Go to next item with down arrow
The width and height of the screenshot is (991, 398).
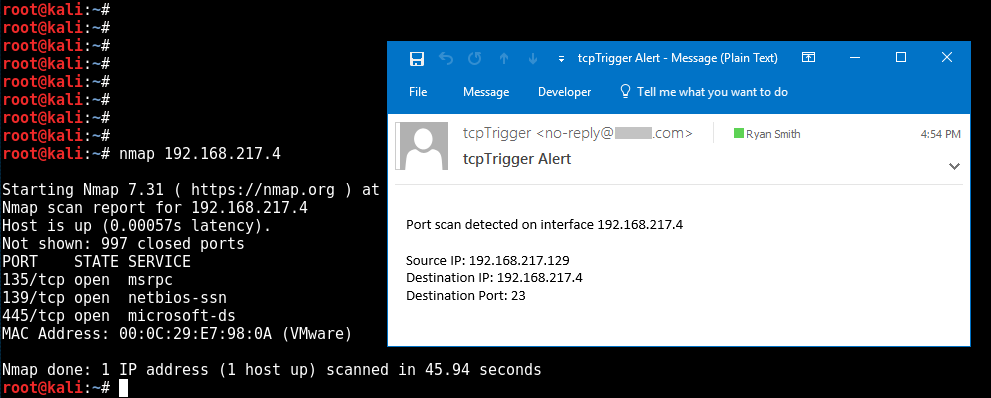click(533, 58)
